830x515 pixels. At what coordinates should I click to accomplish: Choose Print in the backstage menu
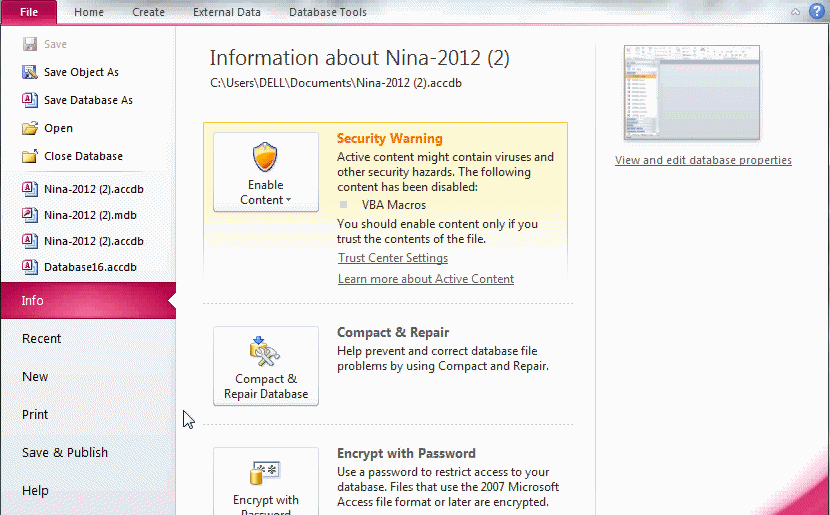[x=35, y=414]
